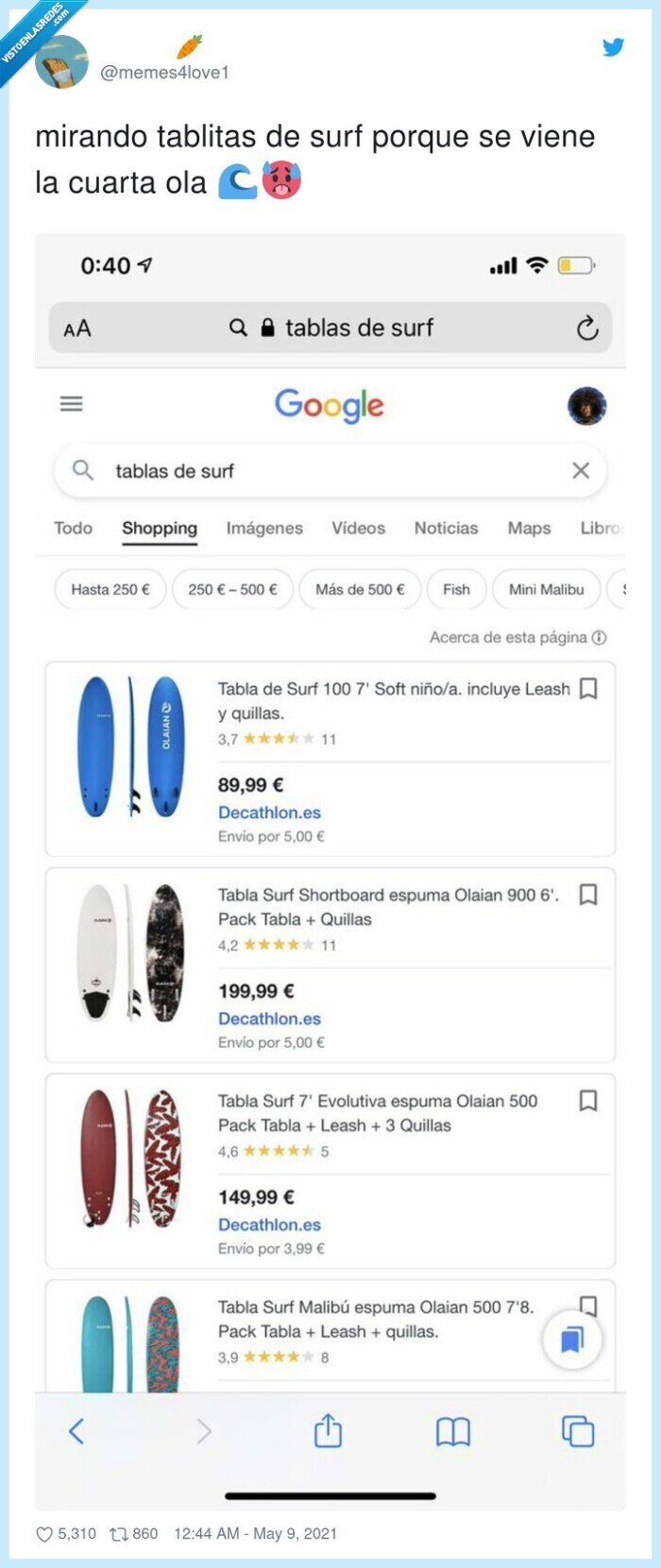Toggle the Hasta 250 € price filter
The width and height of the screenshot is (661, 1568).
coord(110,589)
